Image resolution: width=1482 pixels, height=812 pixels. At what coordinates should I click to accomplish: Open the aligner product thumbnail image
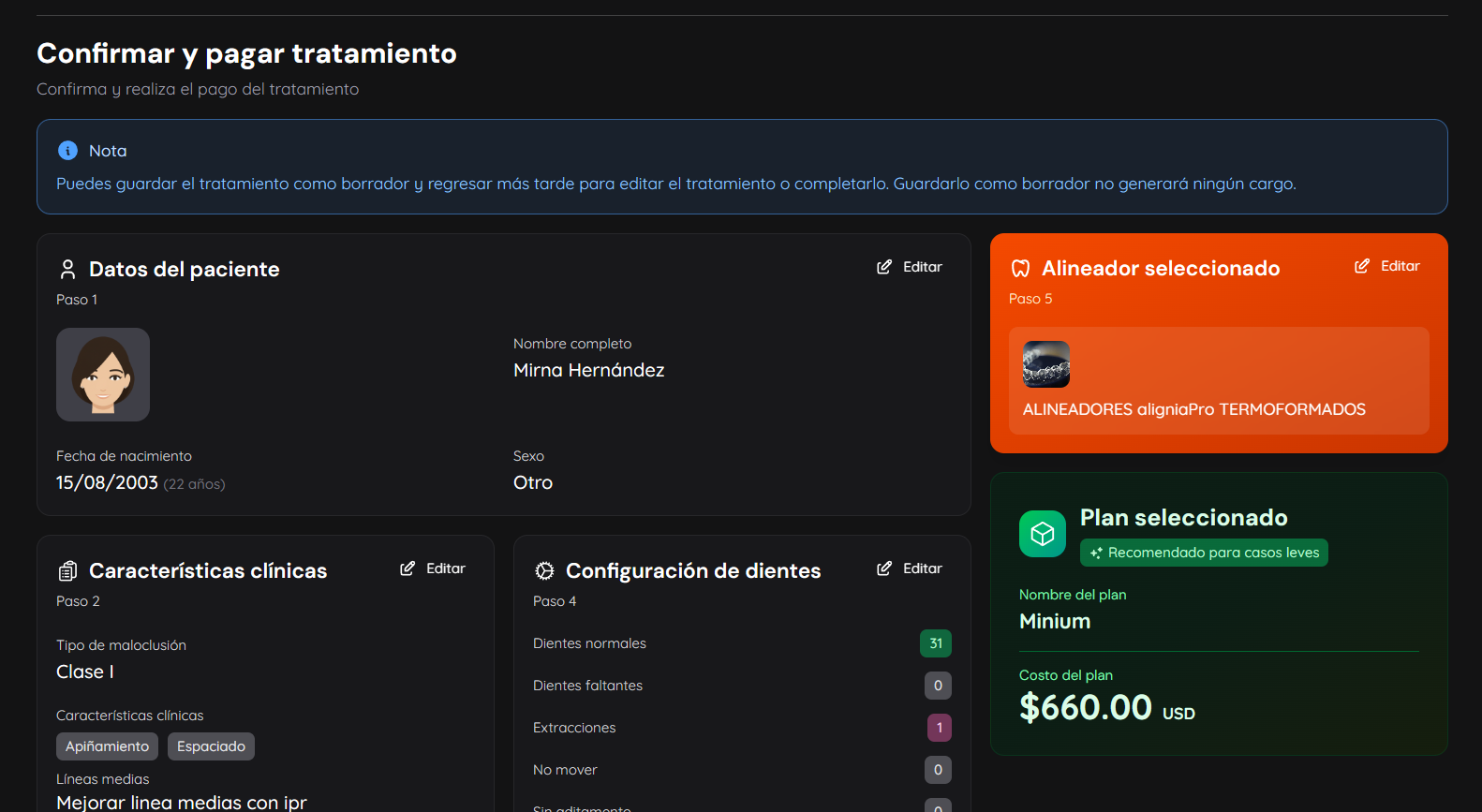pos(1045,364)
